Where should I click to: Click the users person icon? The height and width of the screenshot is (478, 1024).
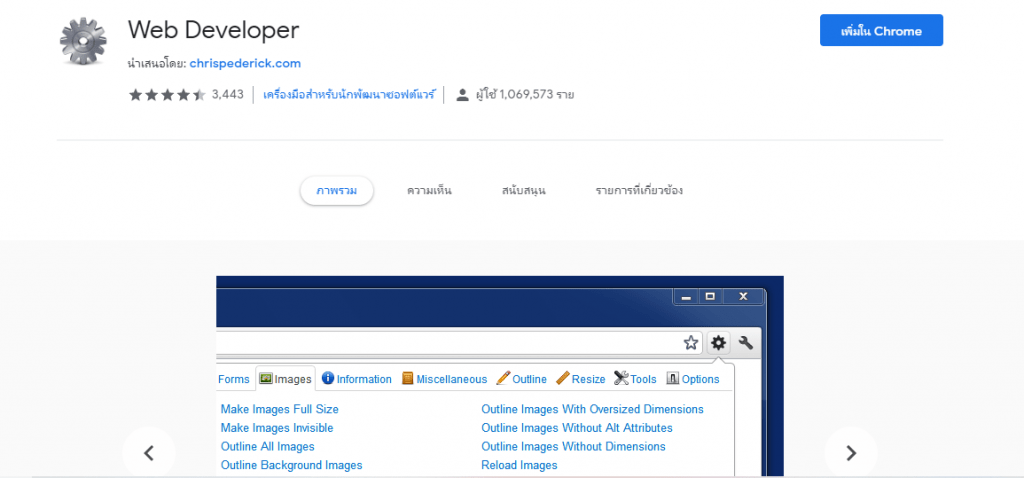click(462, 95)
